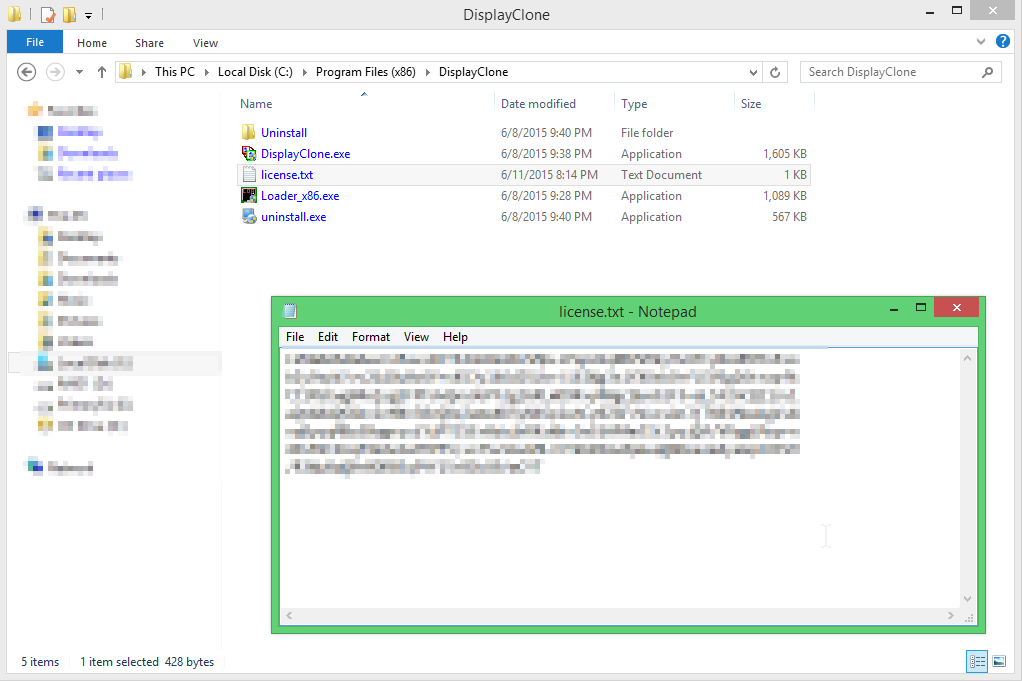Click the 6/11/2015 8:14 PM date cell

point(549,175)
